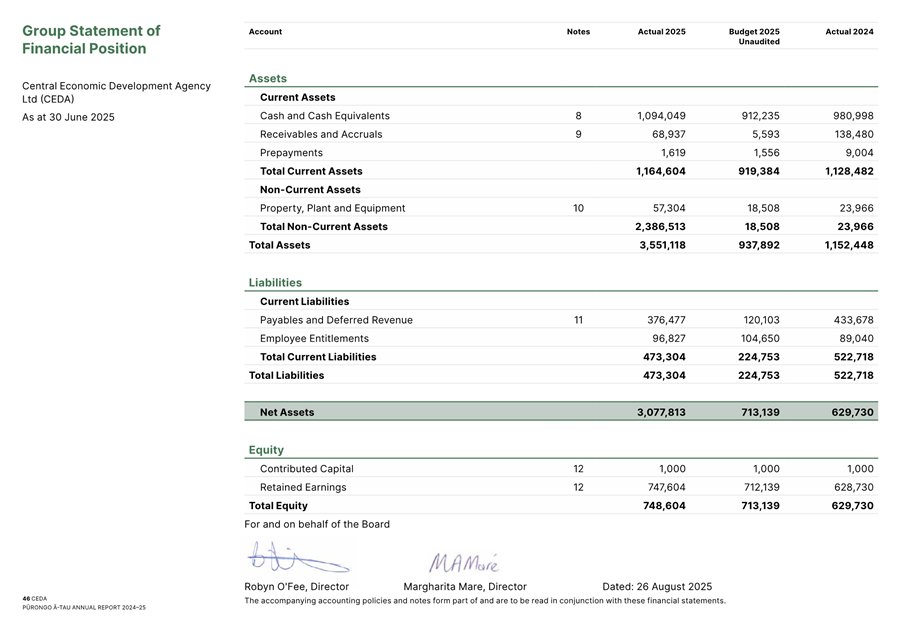Click the Dated: 26 August 2025 text
The image size is (899, 626).
click(657, 587)
